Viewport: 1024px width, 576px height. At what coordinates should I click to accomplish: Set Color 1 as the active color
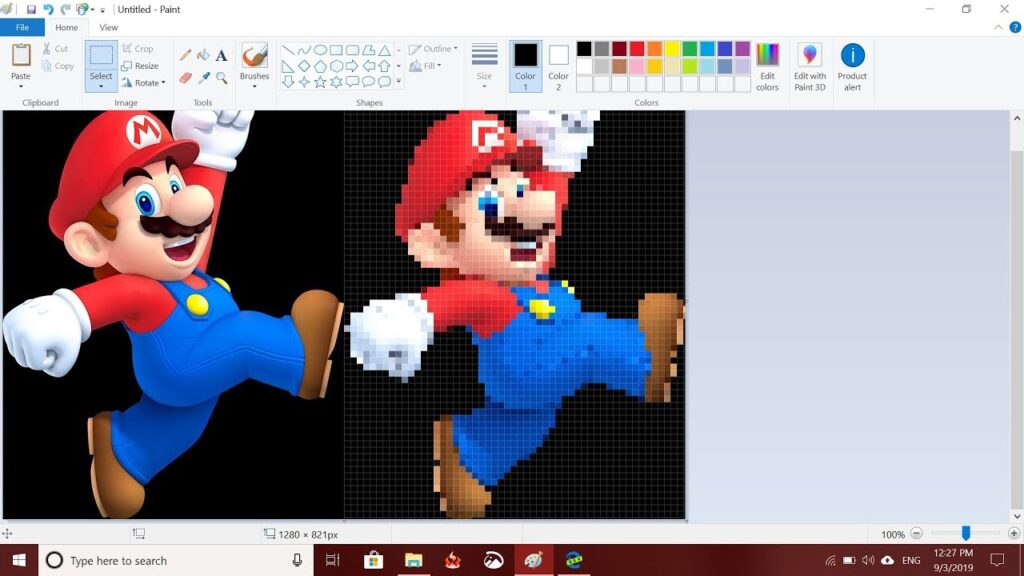click(x=525, y=66)
